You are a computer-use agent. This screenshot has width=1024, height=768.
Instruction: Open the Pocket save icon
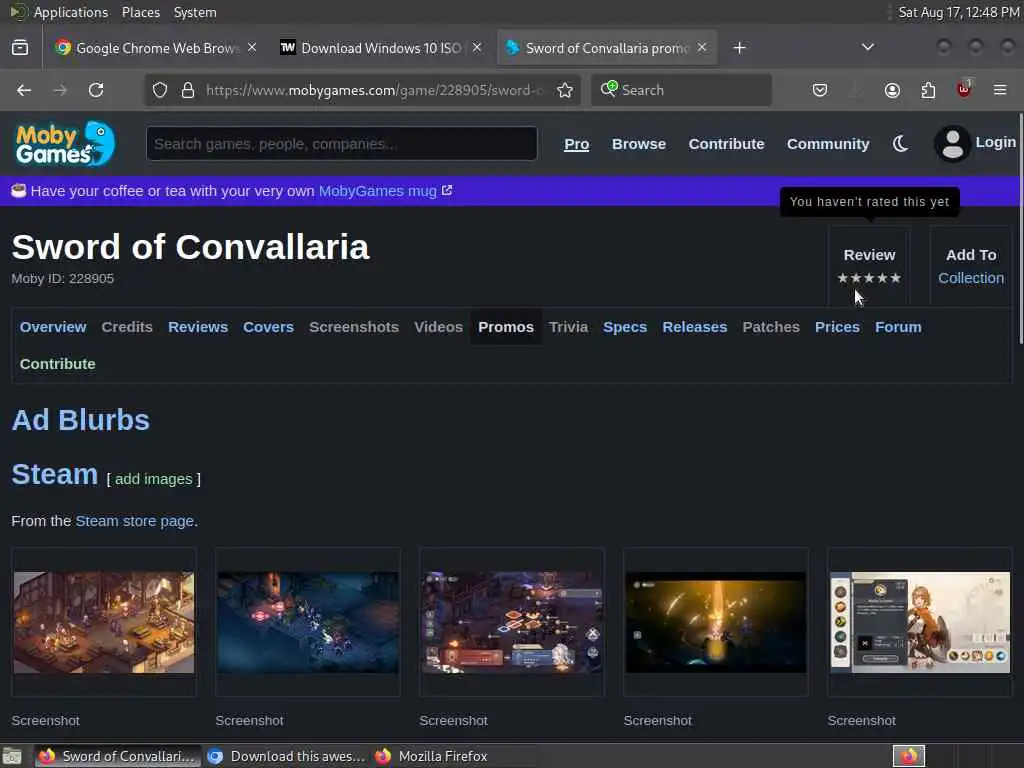[x=820, y=90]
